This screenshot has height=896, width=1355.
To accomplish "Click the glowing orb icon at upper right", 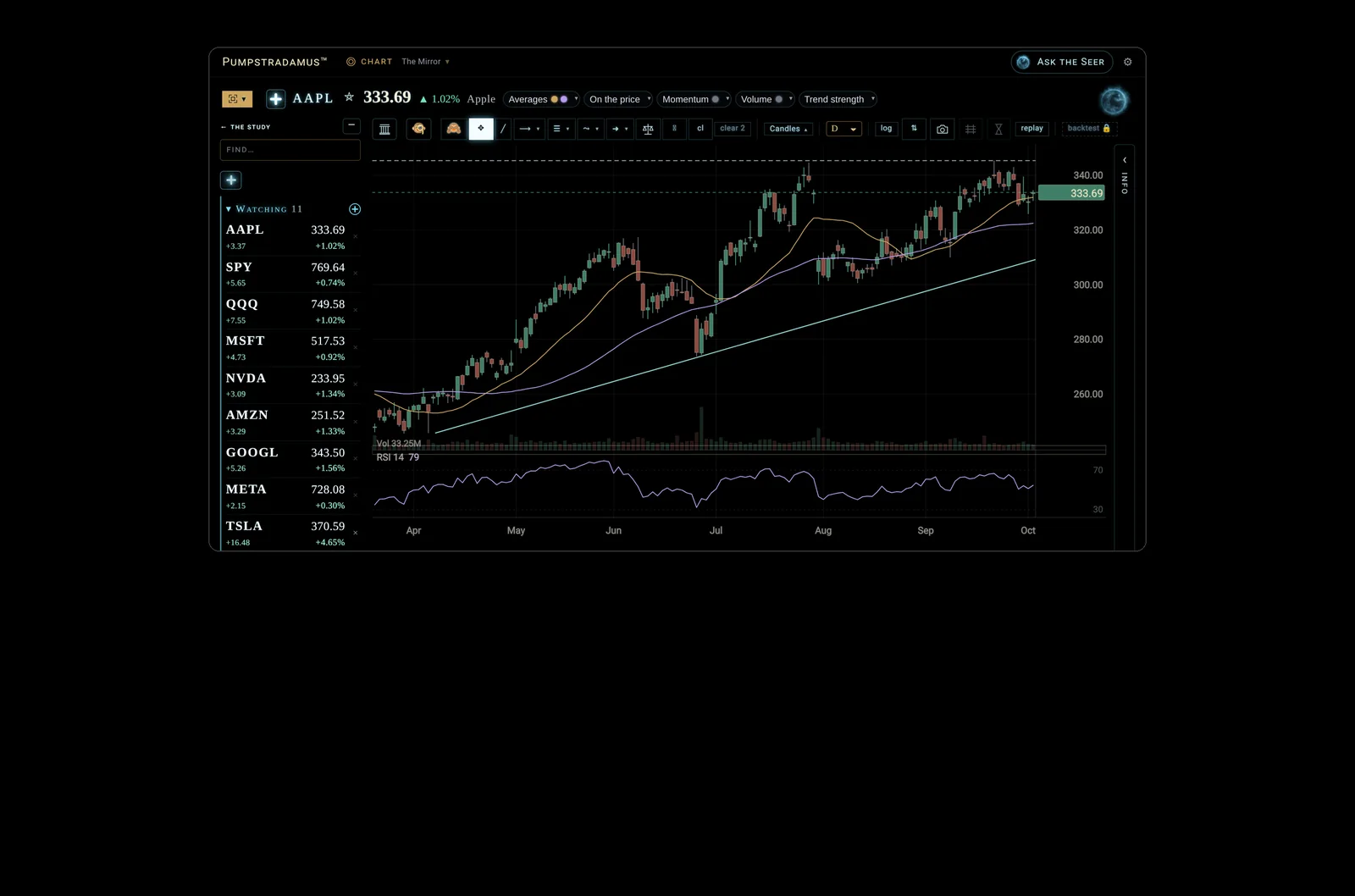I will coord(1114,102).
